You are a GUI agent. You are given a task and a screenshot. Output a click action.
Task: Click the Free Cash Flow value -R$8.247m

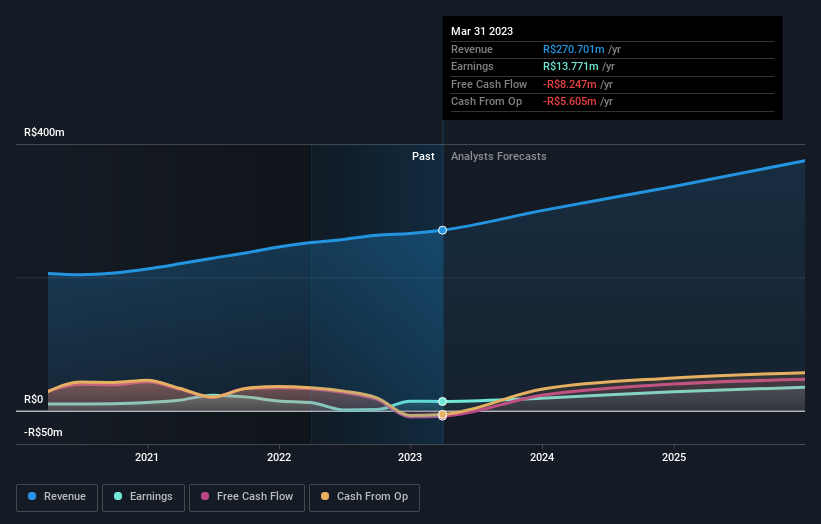tap(570, 84)
